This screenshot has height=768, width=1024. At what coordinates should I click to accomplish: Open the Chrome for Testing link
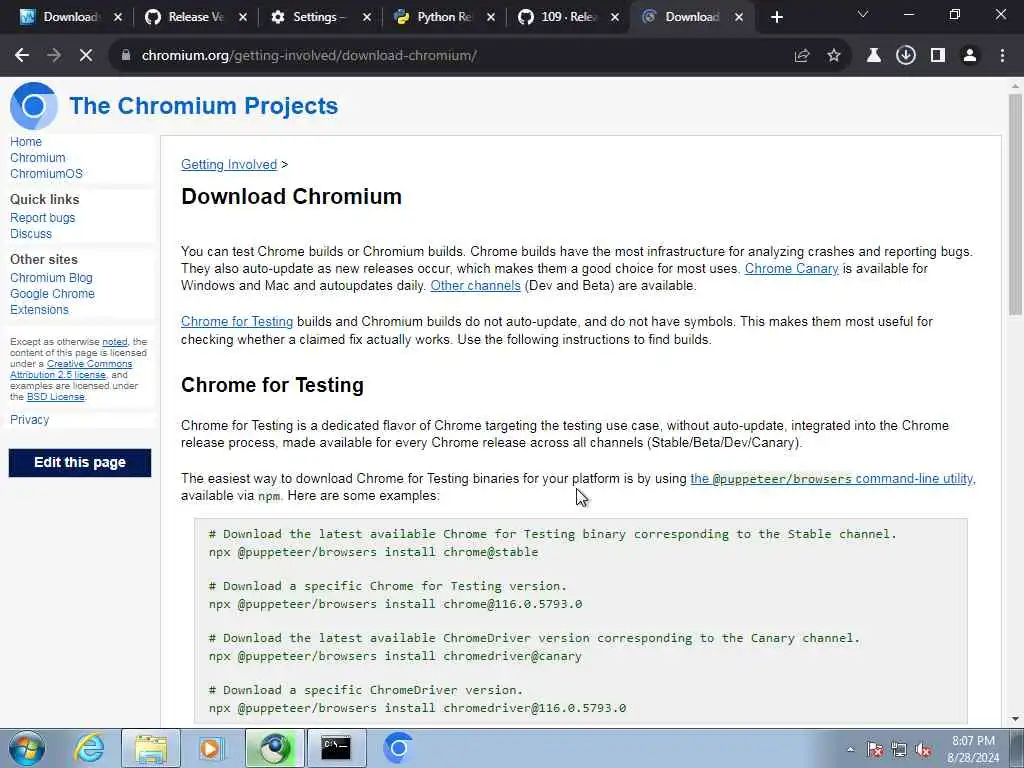coord(237,321)
